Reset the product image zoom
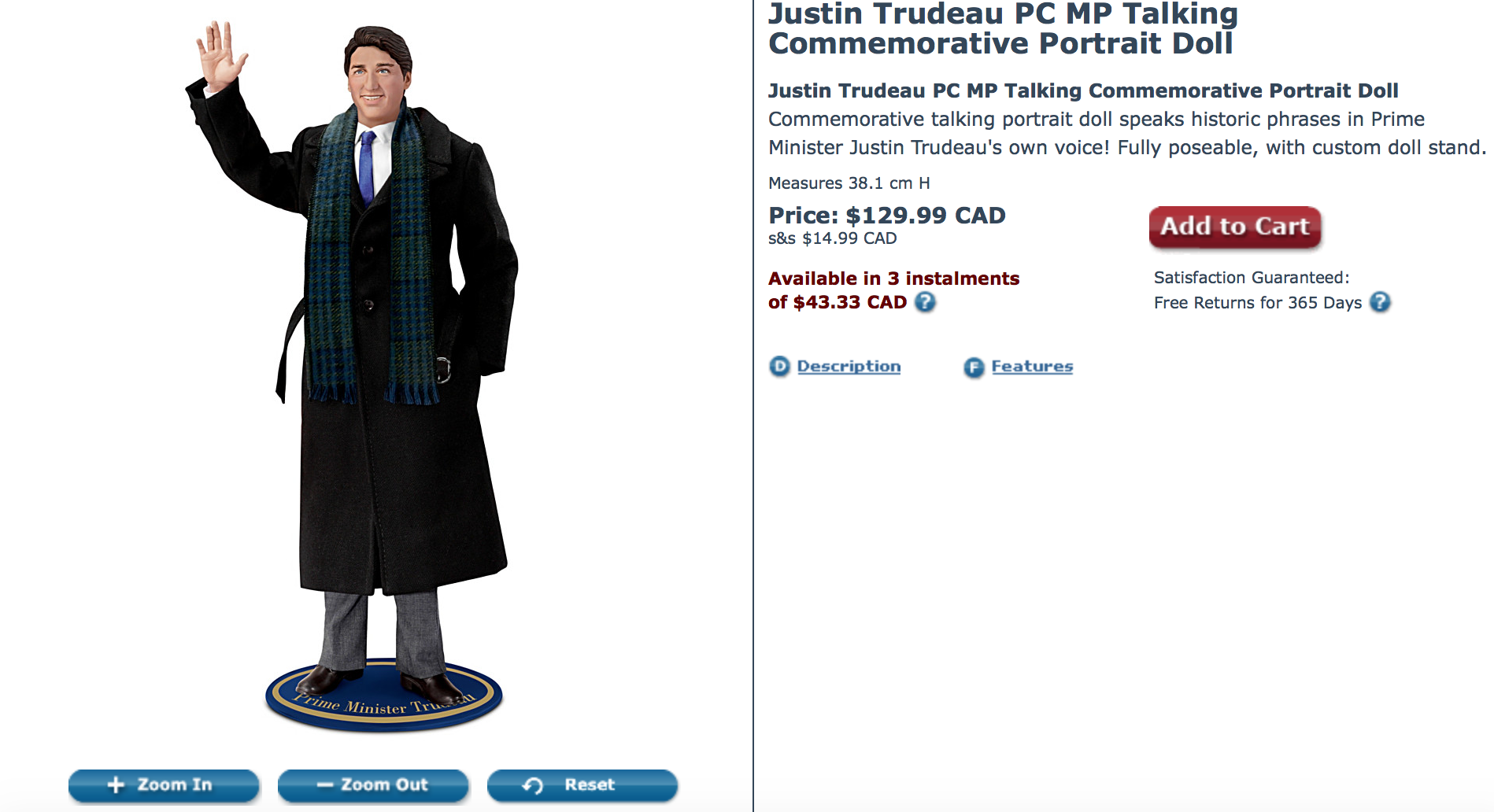This screenshot has height=812, width=1494. pyautogui.click(x=582, y=785)
